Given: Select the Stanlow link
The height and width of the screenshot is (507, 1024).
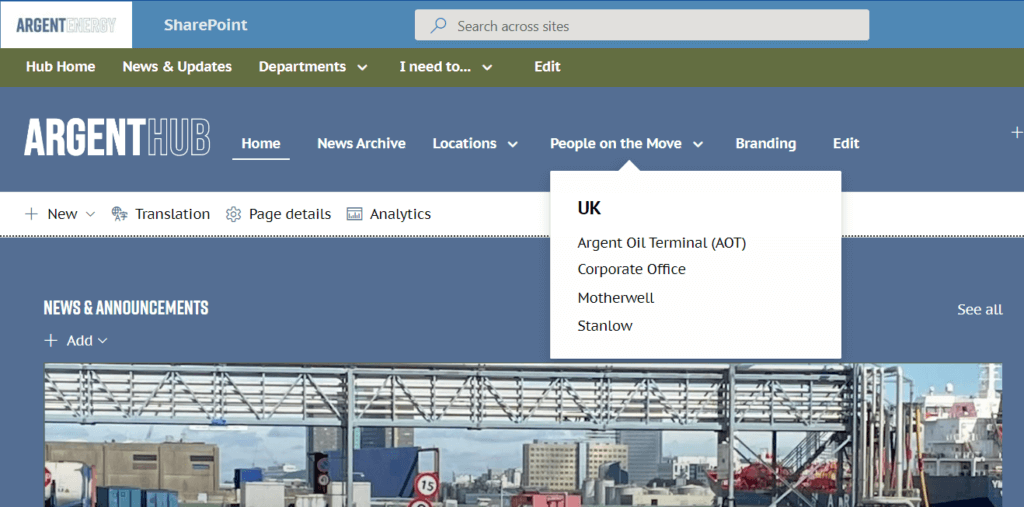Looking at the screenshot, I should 605,325.
